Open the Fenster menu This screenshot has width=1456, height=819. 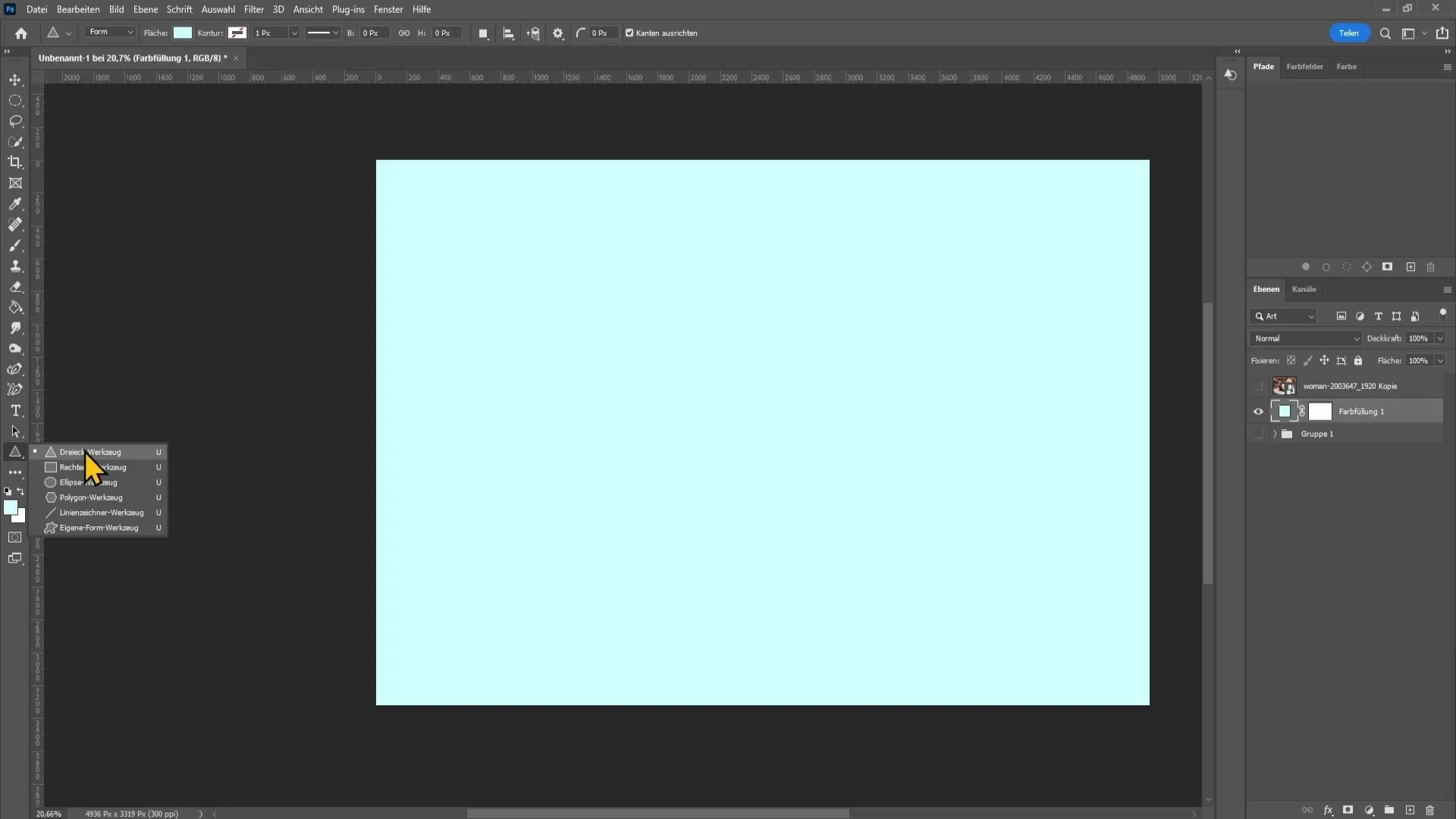tap(388, 9)
